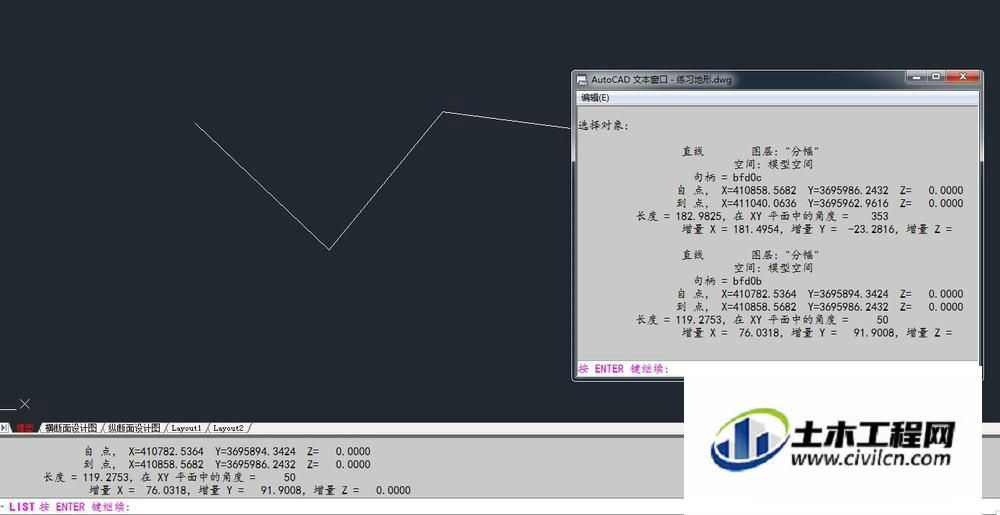This screenshot has width=1000, height=515.
Task: Click the 句柄 = bfd0b line
Action: click(728, 280)
